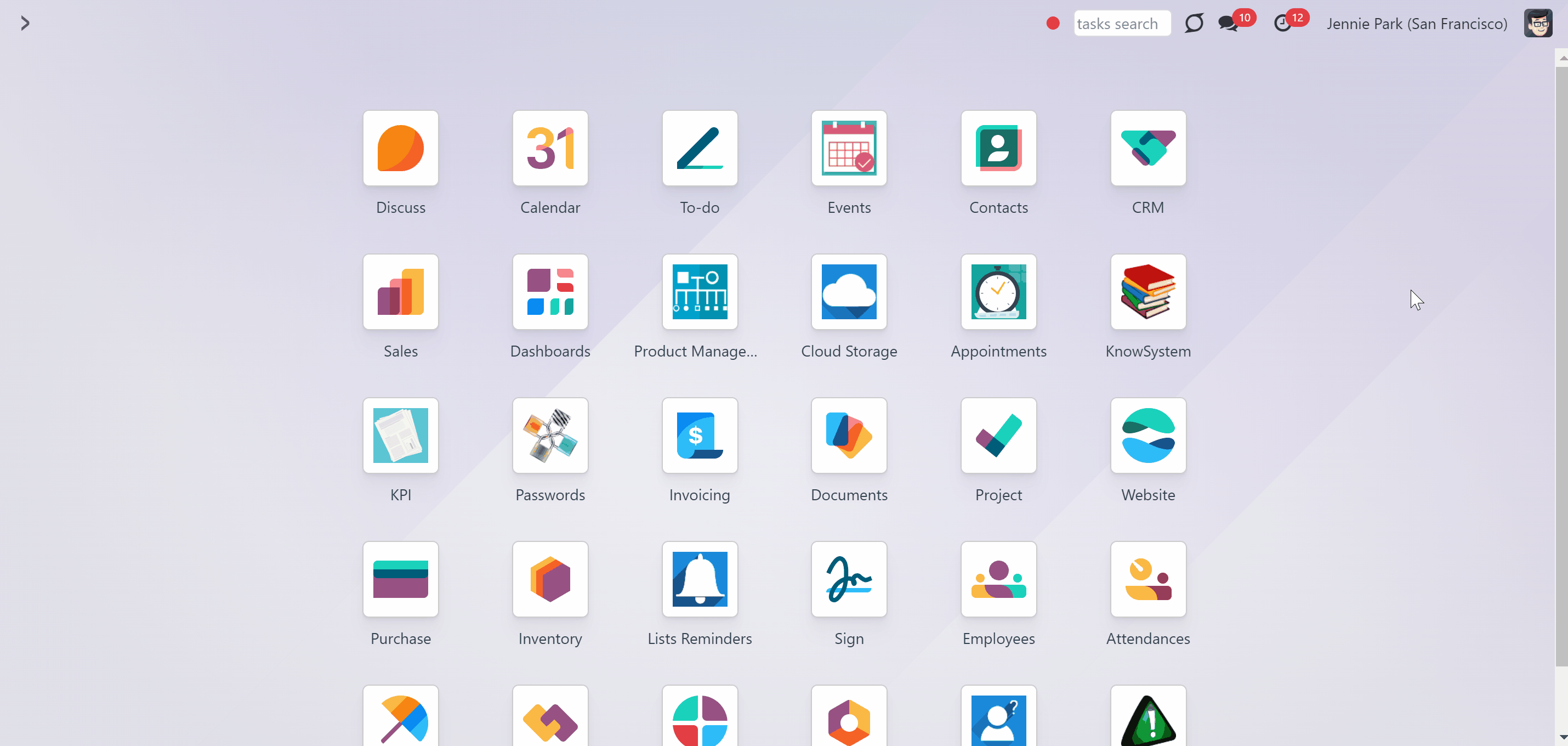
Task: Open the Invoicing app
Action: pos(700,436)
